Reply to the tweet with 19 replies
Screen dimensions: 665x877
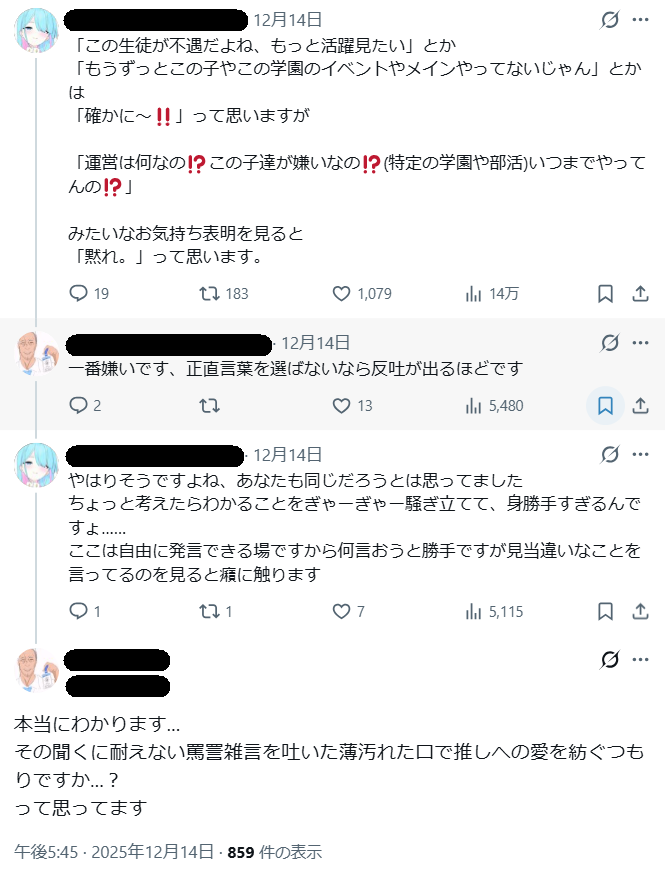pyautogui.click(x=80, y=294)
